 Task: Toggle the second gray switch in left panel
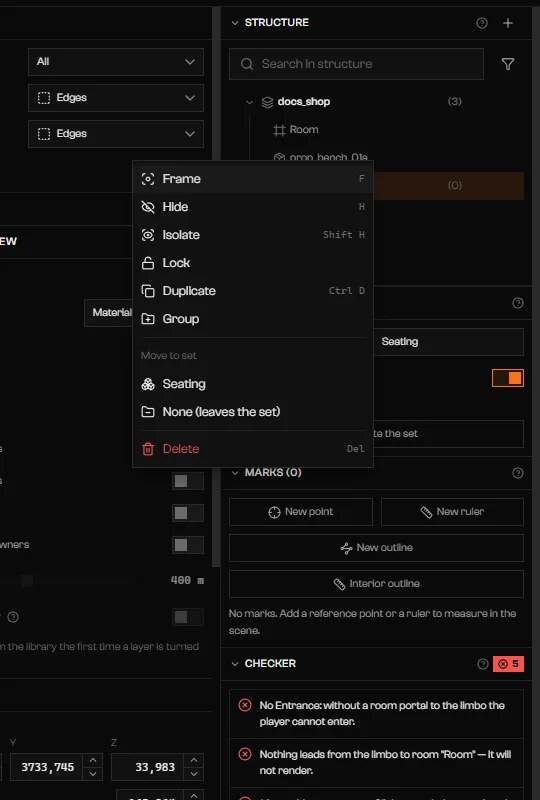[188, 513]
